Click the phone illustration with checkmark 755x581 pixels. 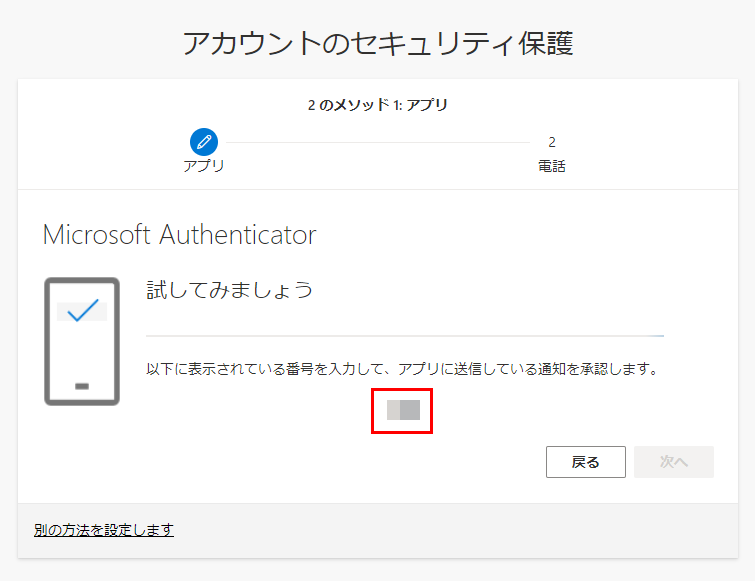pyautogui.click(x=82, y=341)
